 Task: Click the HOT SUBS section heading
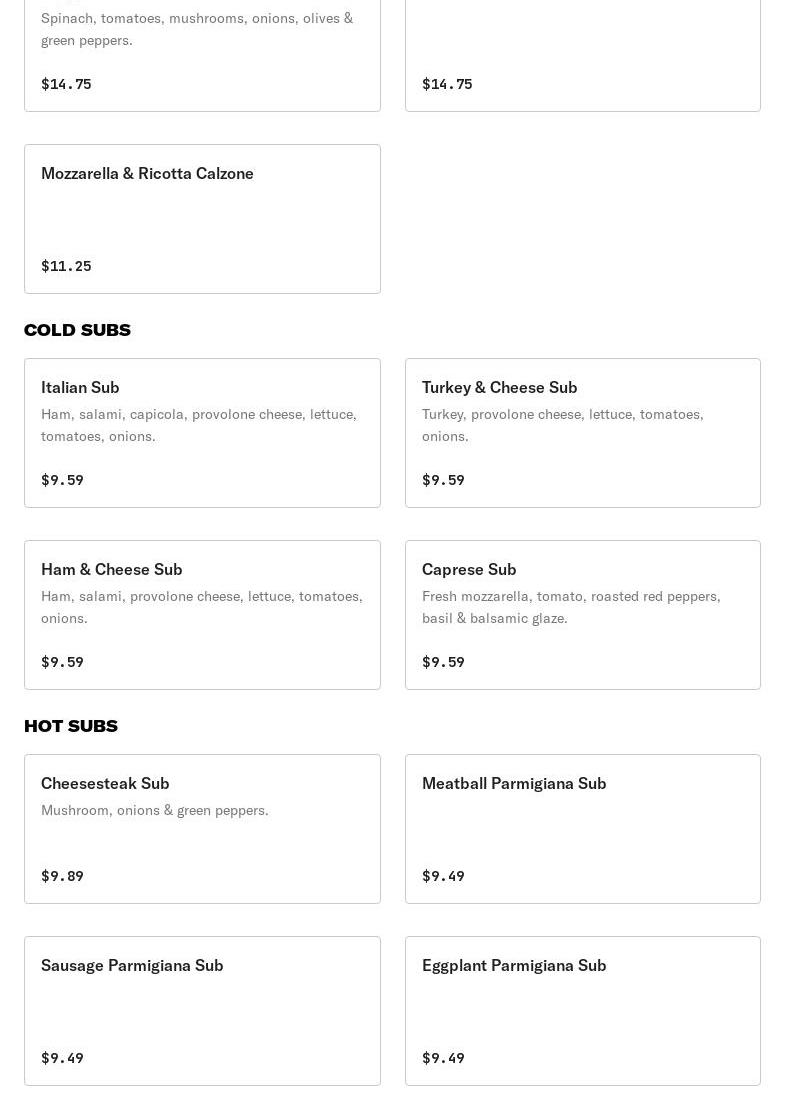71,726
